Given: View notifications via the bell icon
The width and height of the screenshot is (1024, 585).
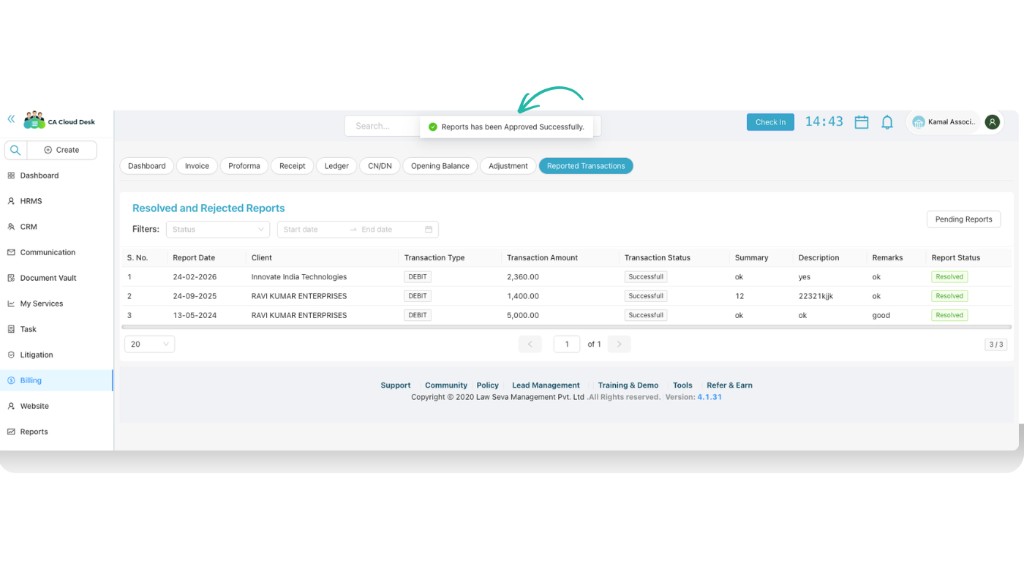Looking at the screenshot, I should (x=887, y=121).
